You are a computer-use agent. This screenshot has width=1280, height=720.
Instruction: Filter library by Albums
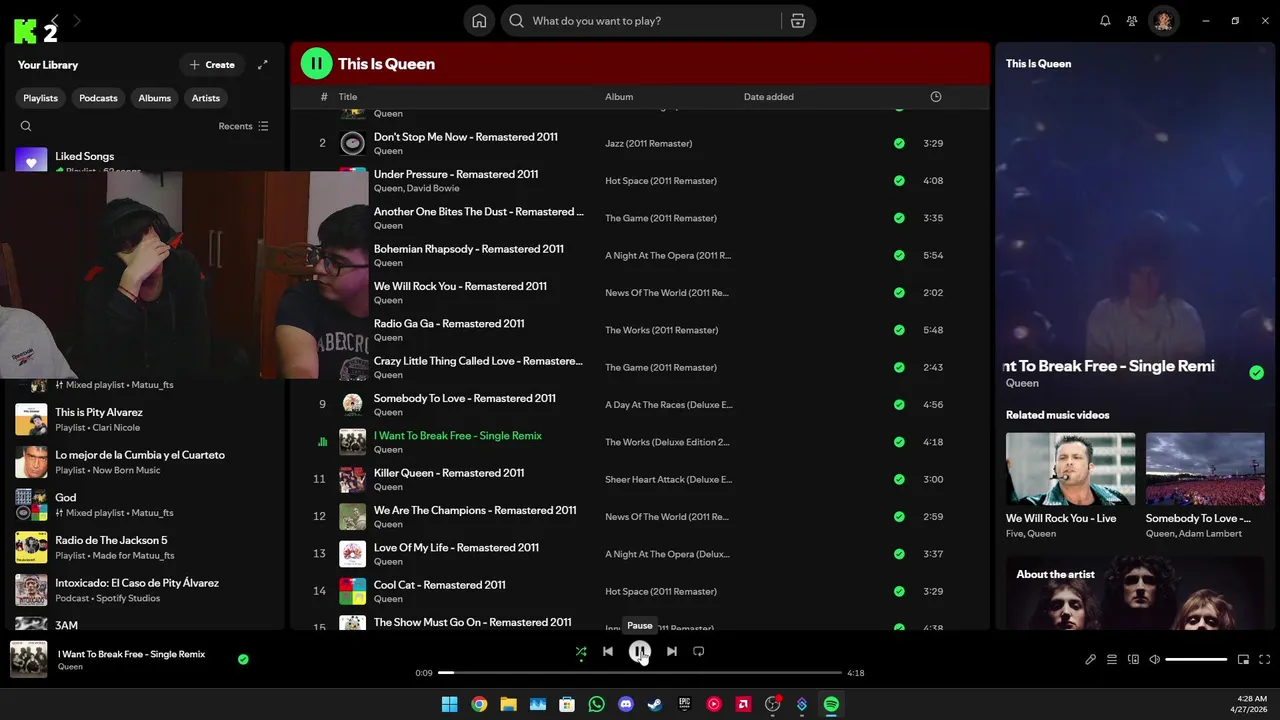tap(155, 98)
